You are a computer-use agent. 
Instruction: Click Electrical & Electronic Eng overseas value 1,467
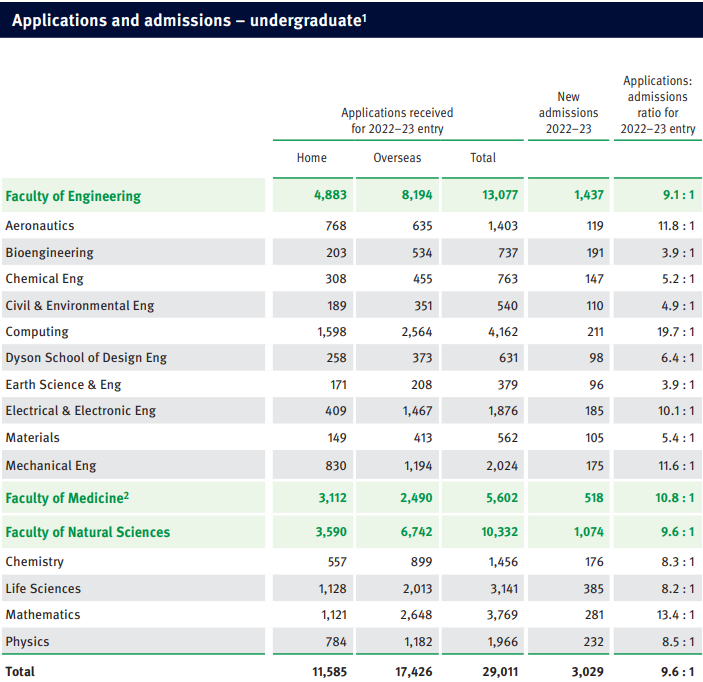click(x=417, y=411)
